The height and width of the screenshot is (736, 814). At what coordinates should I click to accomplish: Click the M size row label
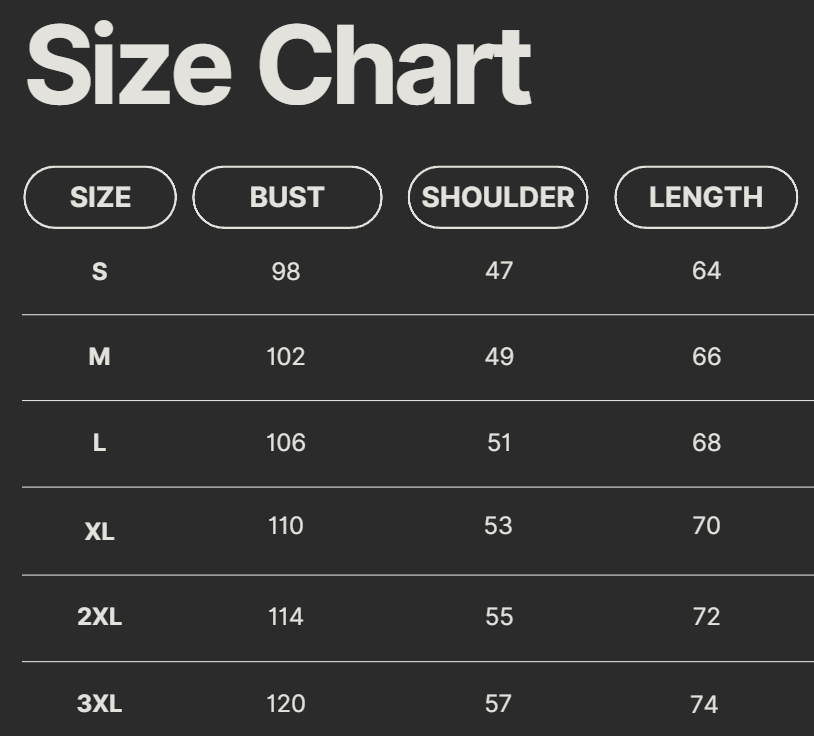coord(100,357)
